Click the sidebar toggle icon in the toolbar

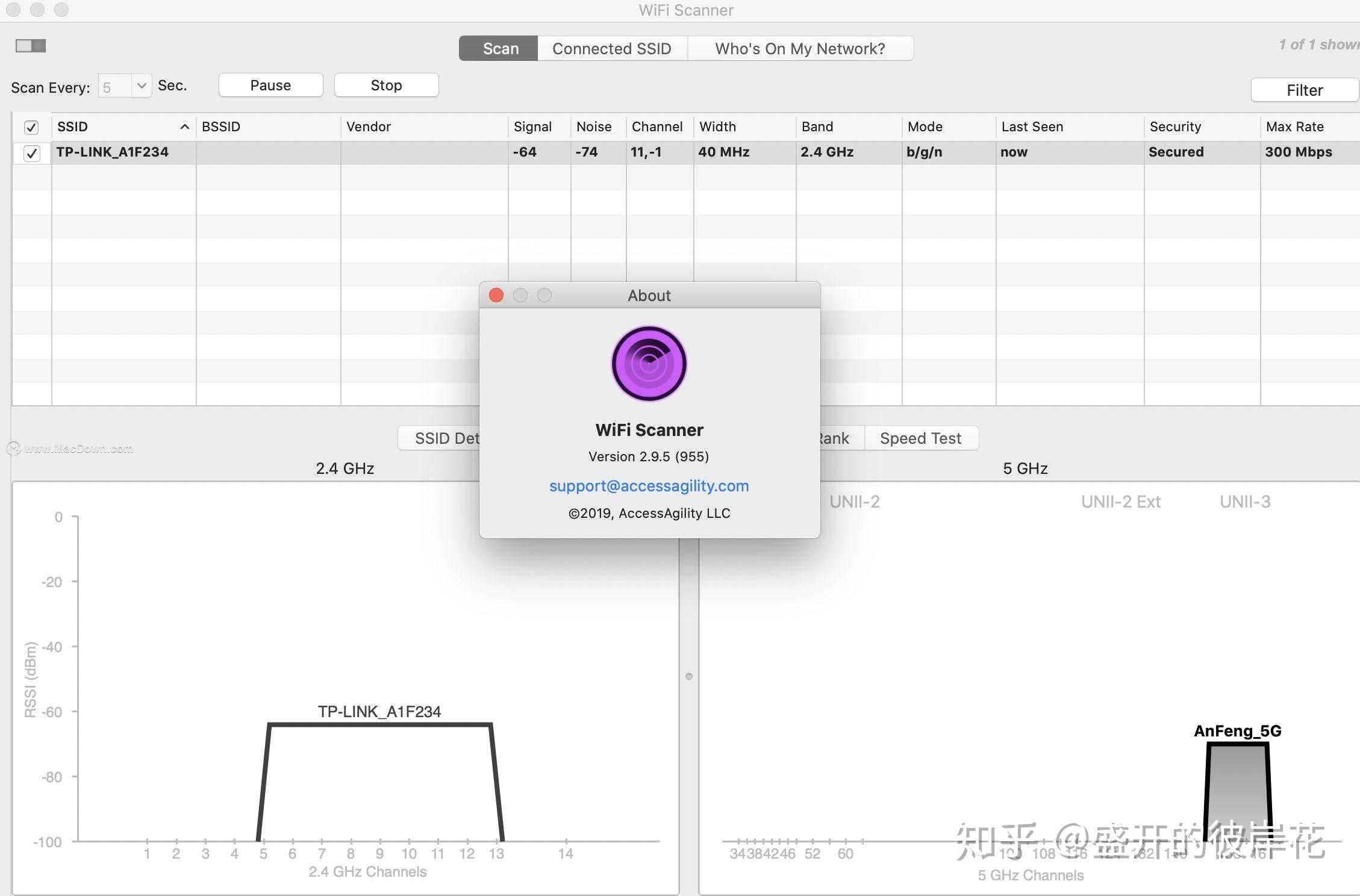coord(31,46)
